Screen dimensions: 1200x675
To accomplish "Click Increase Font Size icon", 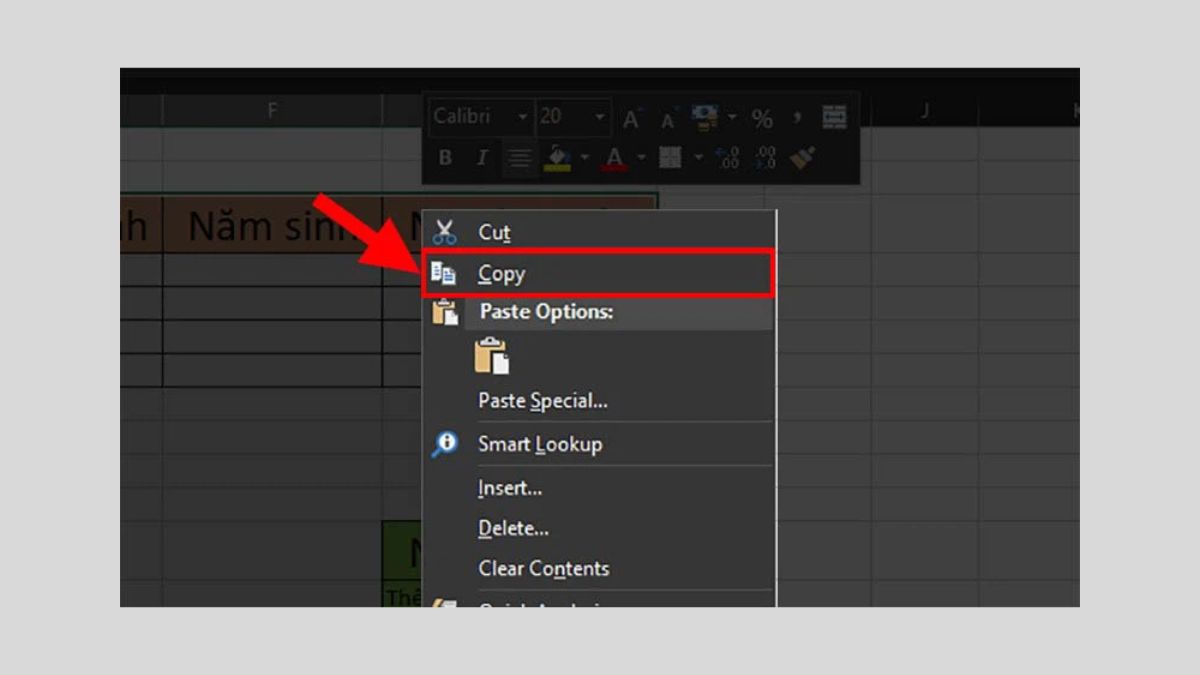I will pyautogui.click(x=631, y=119).
